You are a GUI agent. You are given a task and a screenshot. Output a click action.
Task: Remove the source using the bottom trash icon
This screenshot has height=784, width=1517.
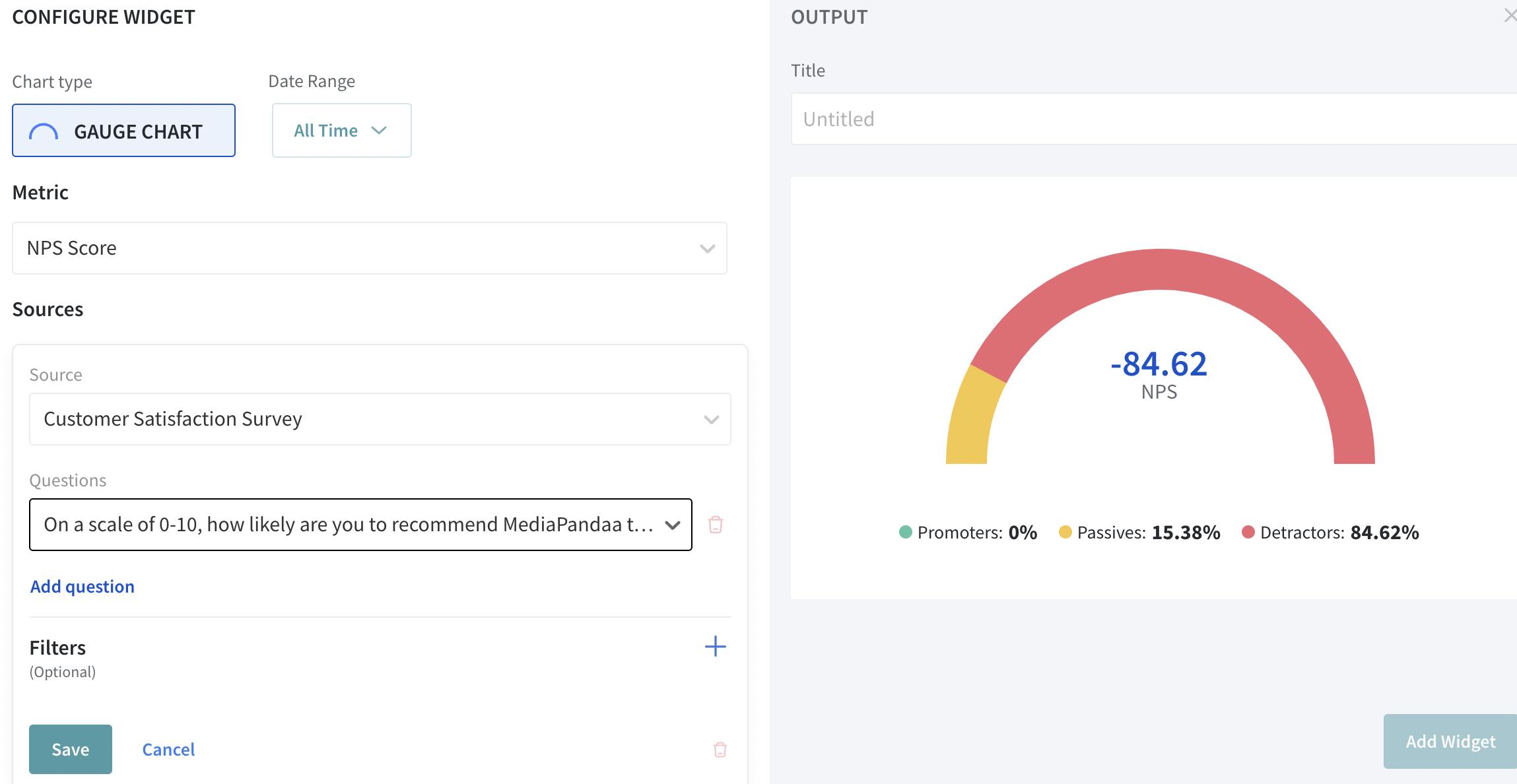[720, 750]
